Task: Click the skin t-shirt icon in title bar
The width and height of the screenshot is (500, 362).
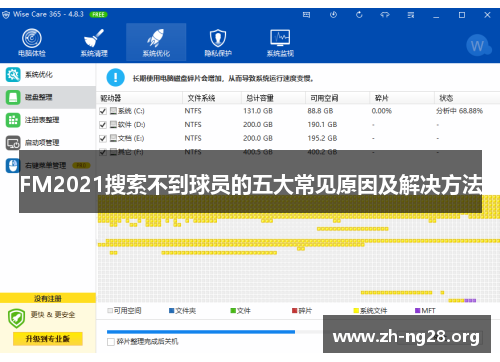Action: pyautogui.click(x=385, y=15)
